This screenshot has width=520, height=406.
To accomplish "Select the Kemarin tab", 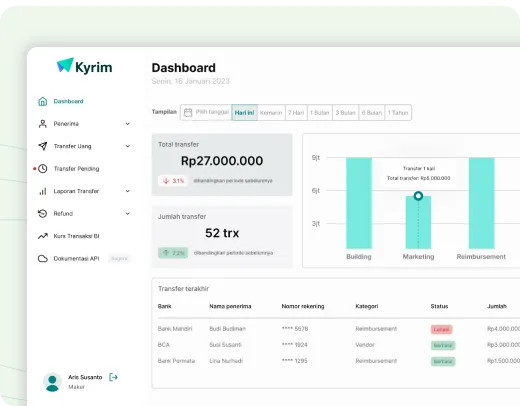I will pos(271,113).
